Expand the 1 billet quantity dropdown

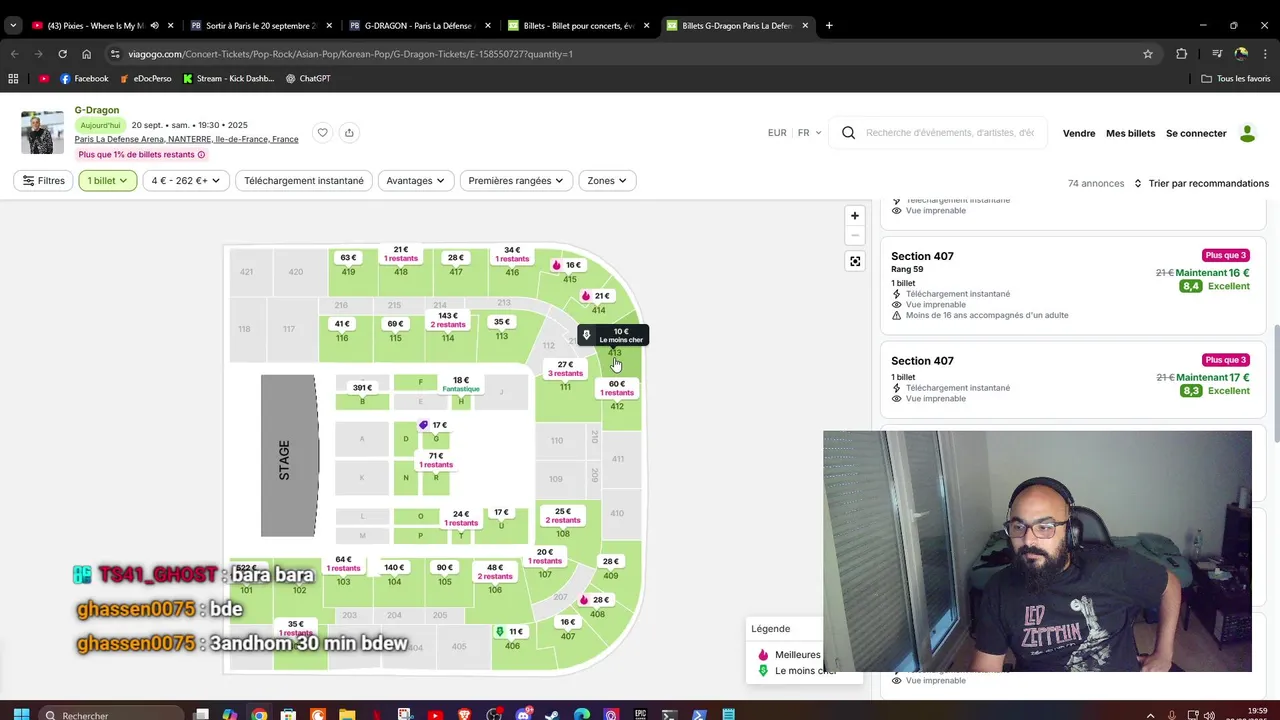pyautogui.click(x=107, y=181)
